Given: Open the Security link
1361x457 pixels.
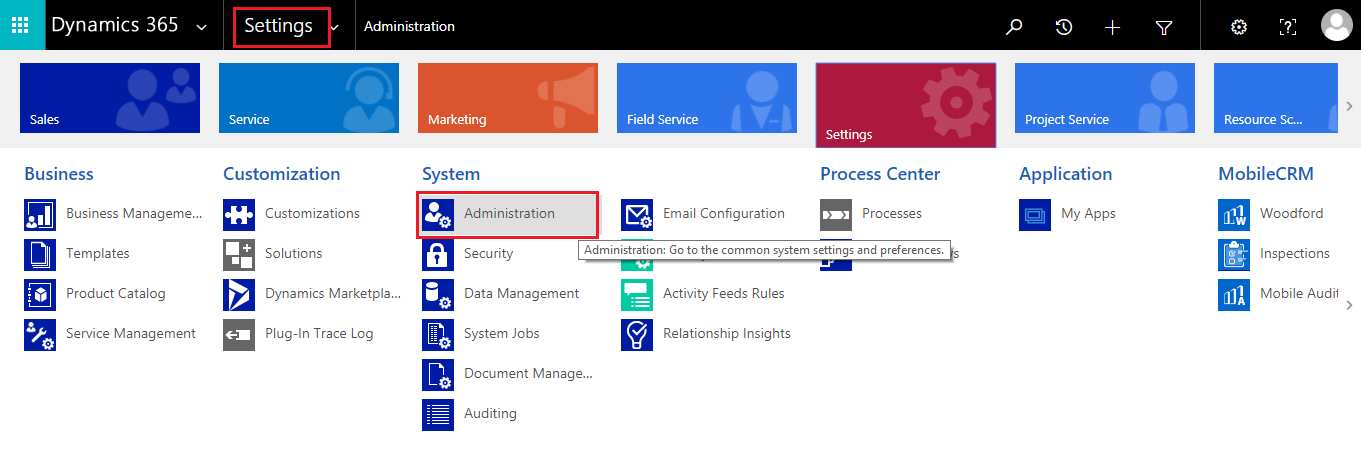Looking at the screenshot, I should click(x=489, y=254).
